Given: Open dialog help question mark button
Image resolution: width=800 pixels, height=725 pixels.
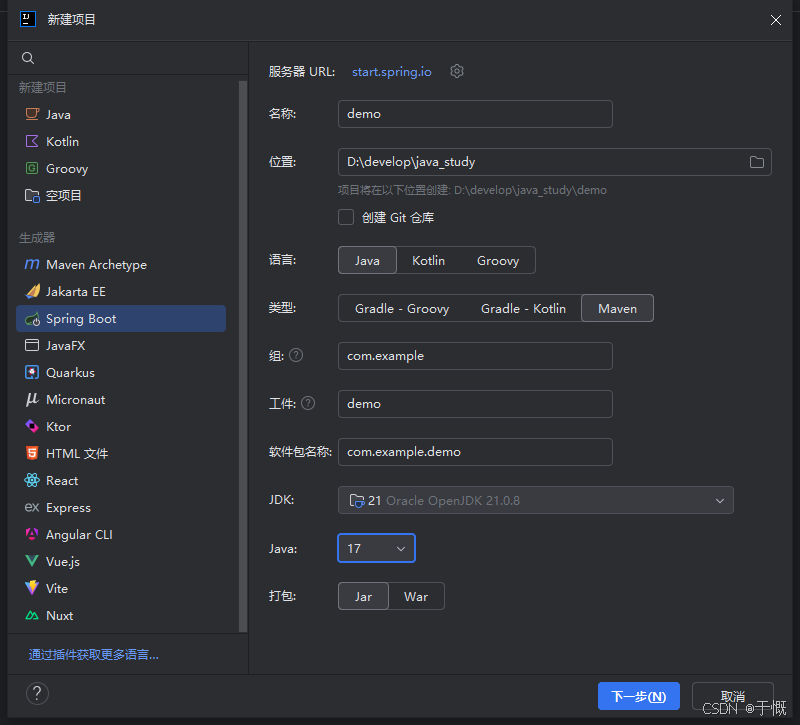Looking at the screenshot, I should point(37,693).
